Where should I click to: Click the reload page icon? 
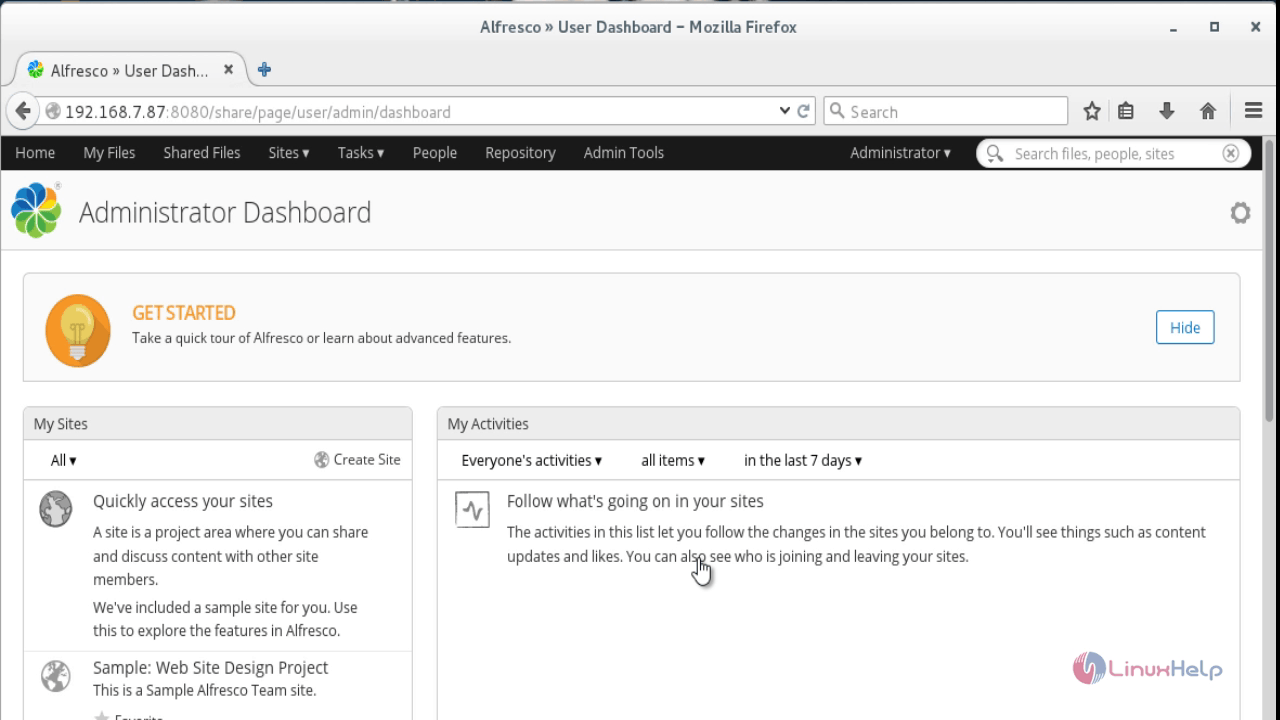pos(803,111)
